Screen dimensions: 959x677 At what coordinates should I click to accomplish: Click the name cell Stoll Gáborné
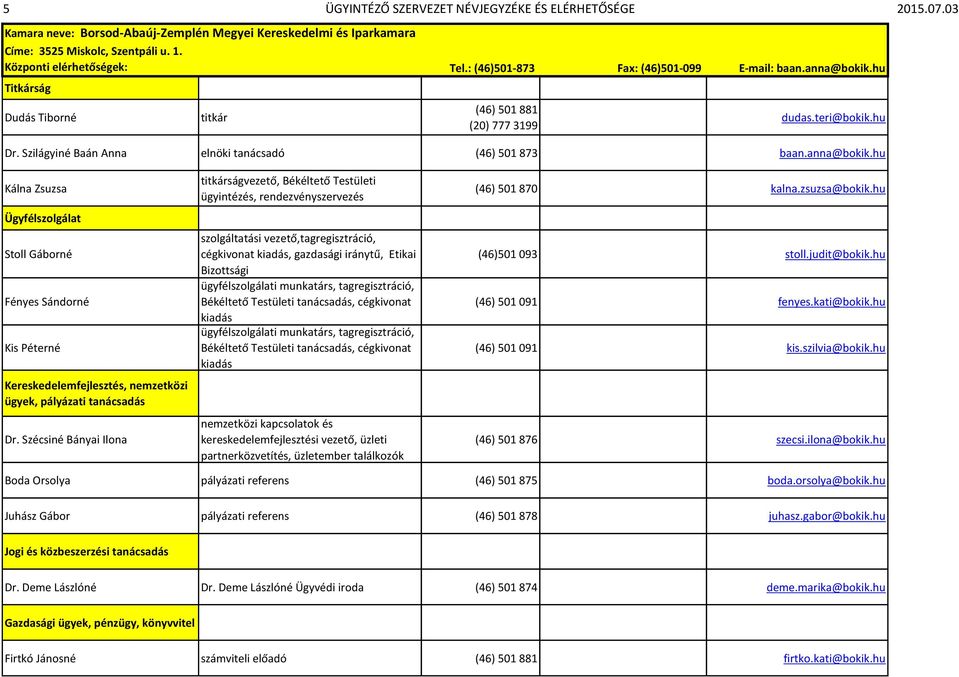pyautogui.click(x=100, y=254)
